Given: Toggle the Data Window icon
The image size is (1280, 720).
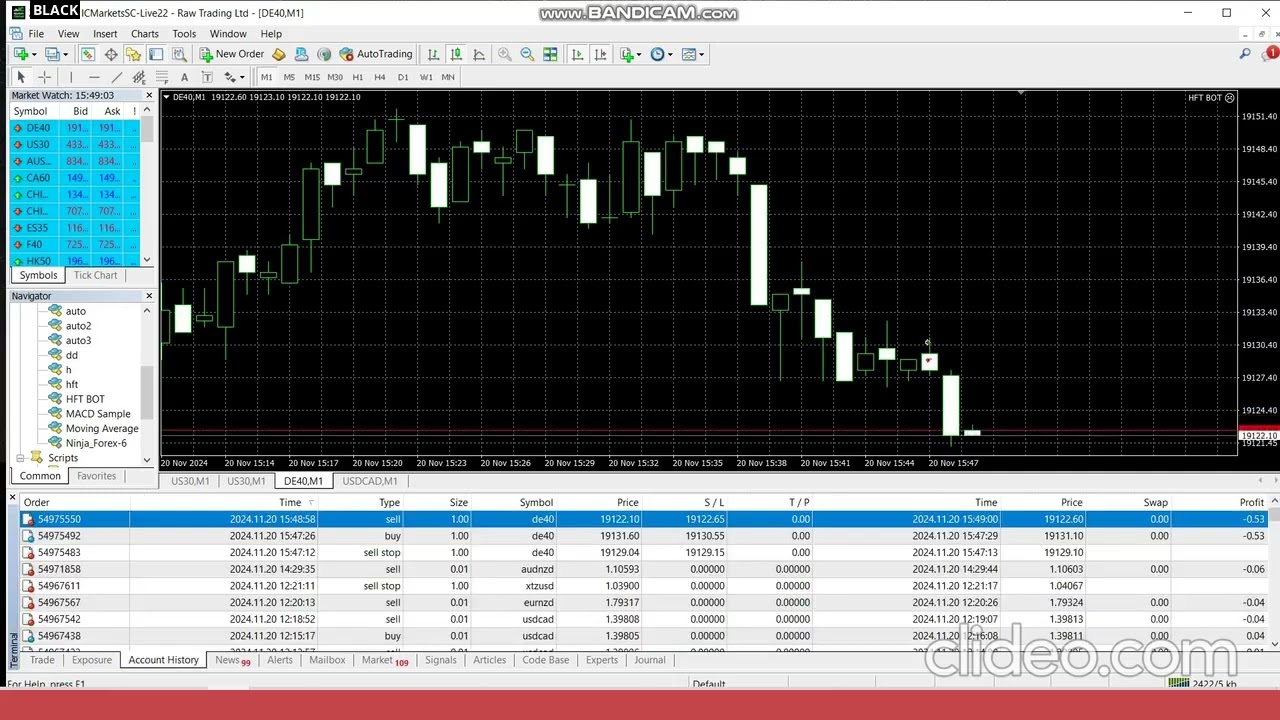Looking at the screenshot, I should point(111,54).
